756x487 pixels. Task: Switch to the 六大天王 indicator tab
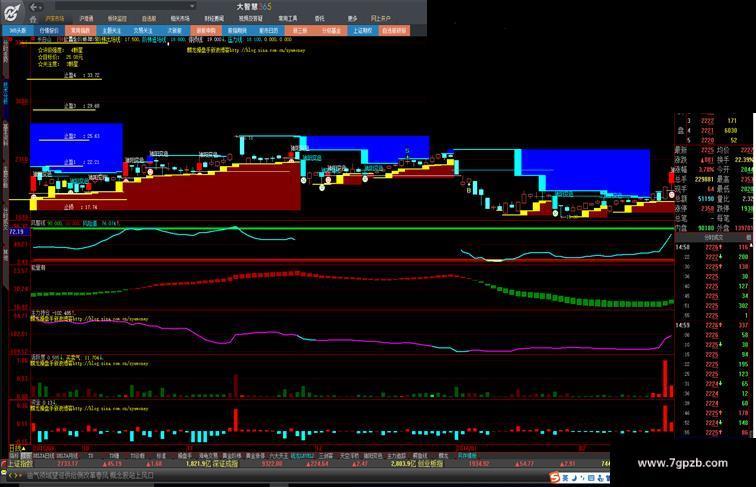279,455
